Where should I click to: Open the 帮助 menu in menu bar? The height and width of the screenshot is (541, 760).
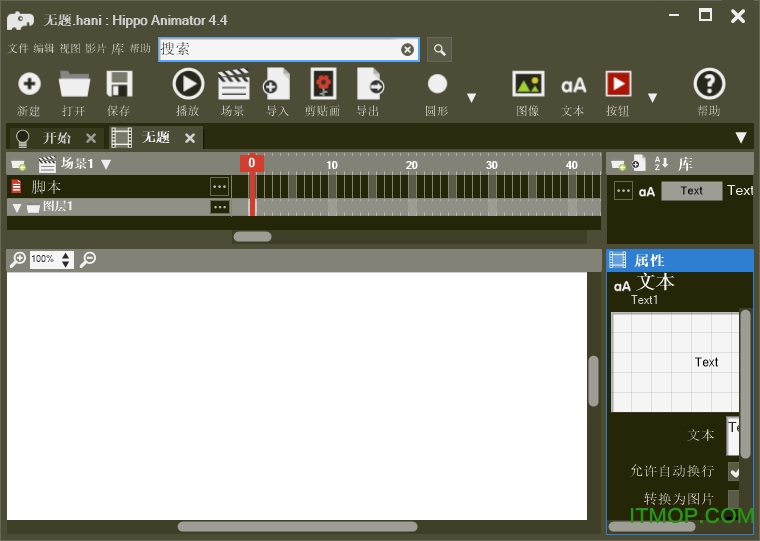point(141,48)
